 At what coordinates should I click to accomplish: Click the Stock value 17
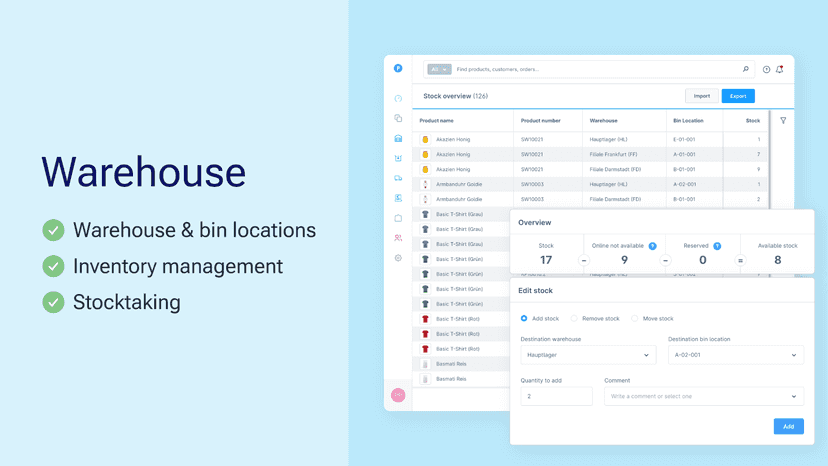point(546,260)
